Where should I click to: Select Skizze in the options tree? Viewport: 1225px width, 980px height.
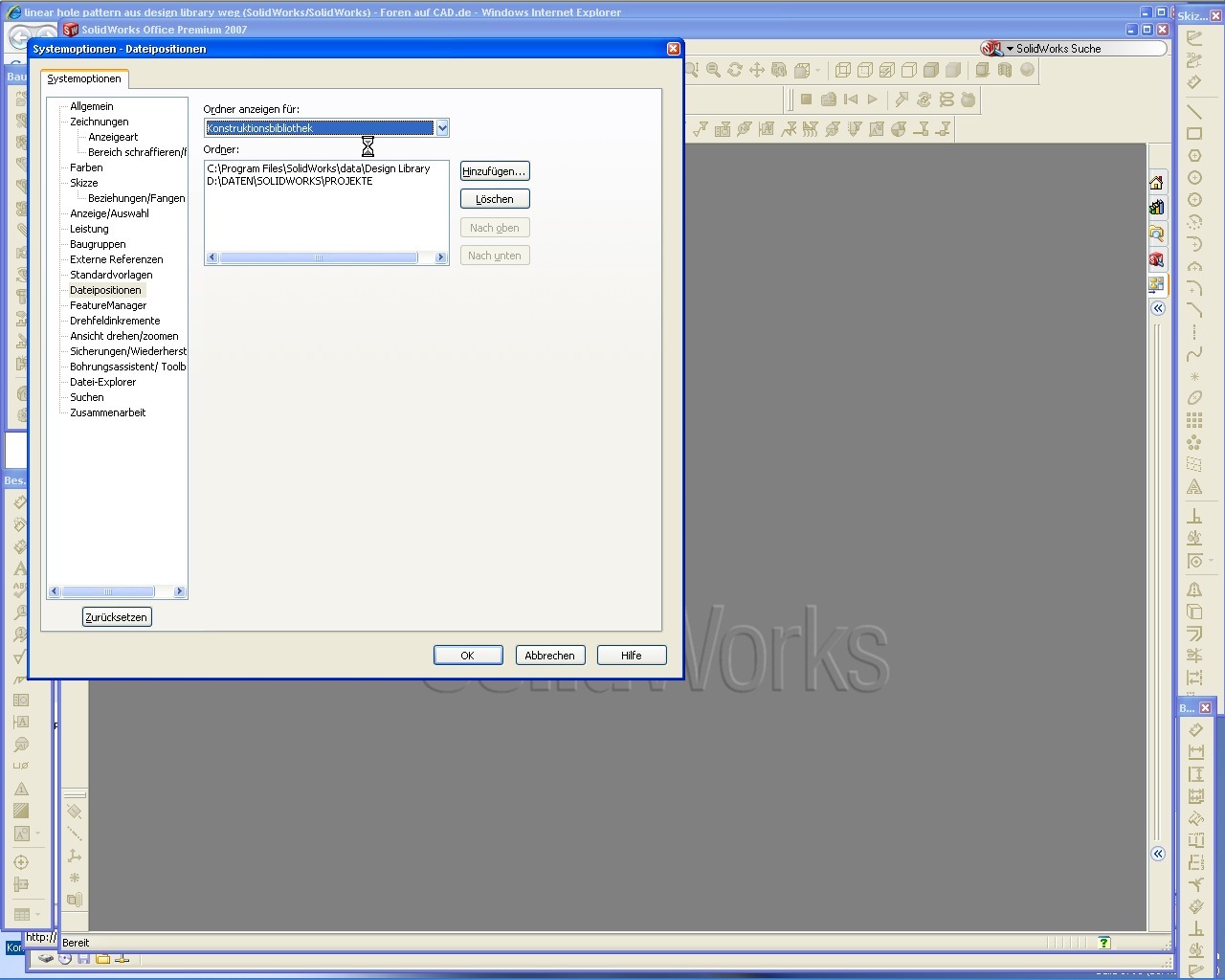click(84, 183)
